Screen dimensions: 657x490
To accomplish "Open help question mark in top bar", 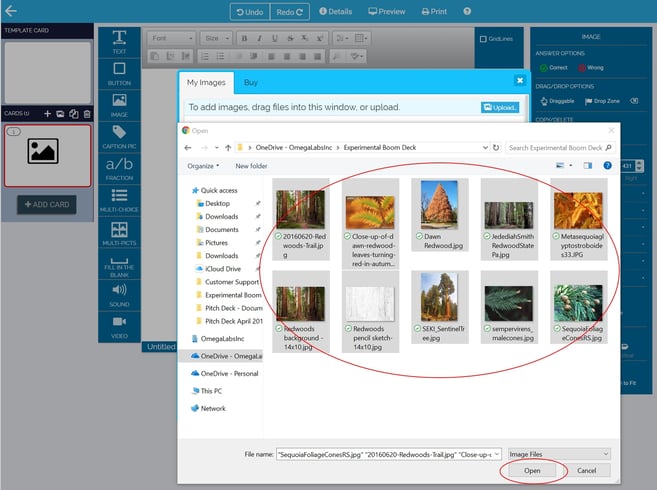I will tap(467, 11).
